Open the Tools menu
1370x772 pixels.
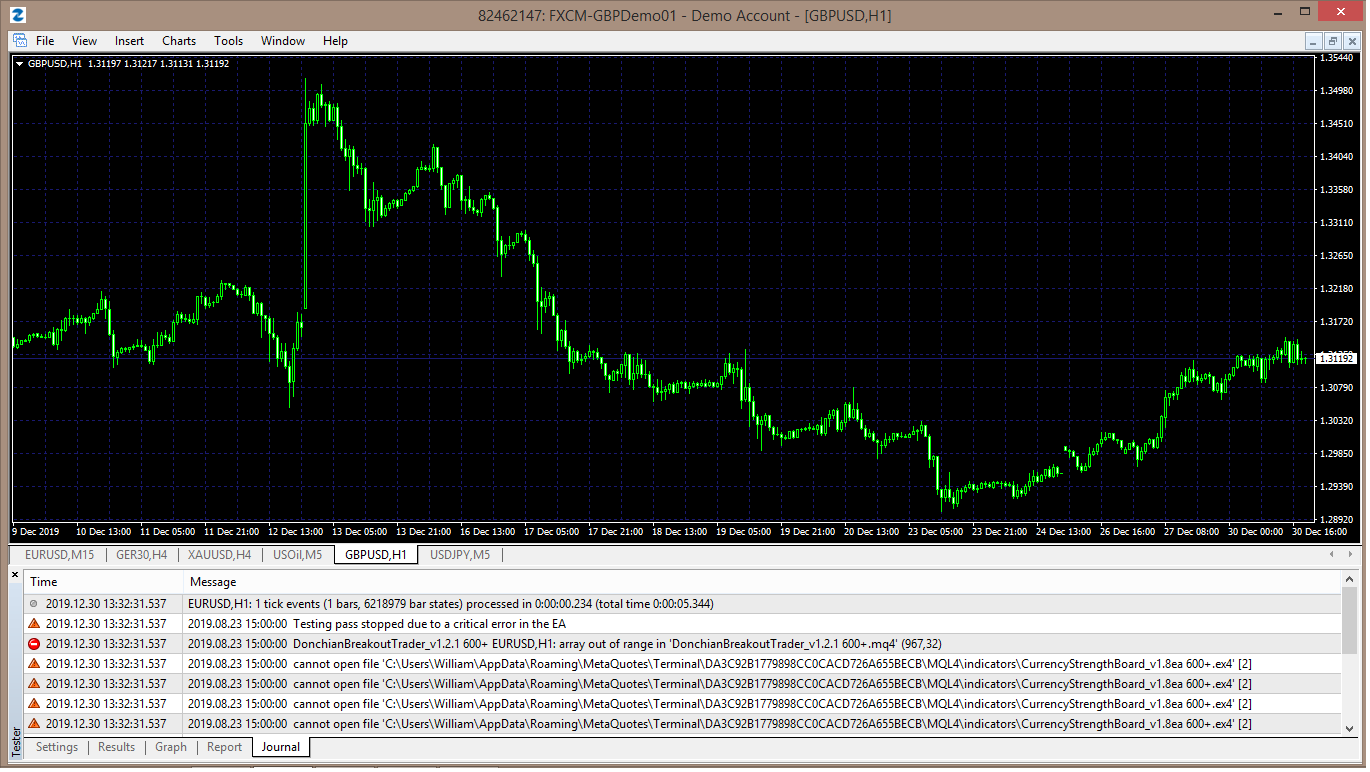click(x=228, y=41)
